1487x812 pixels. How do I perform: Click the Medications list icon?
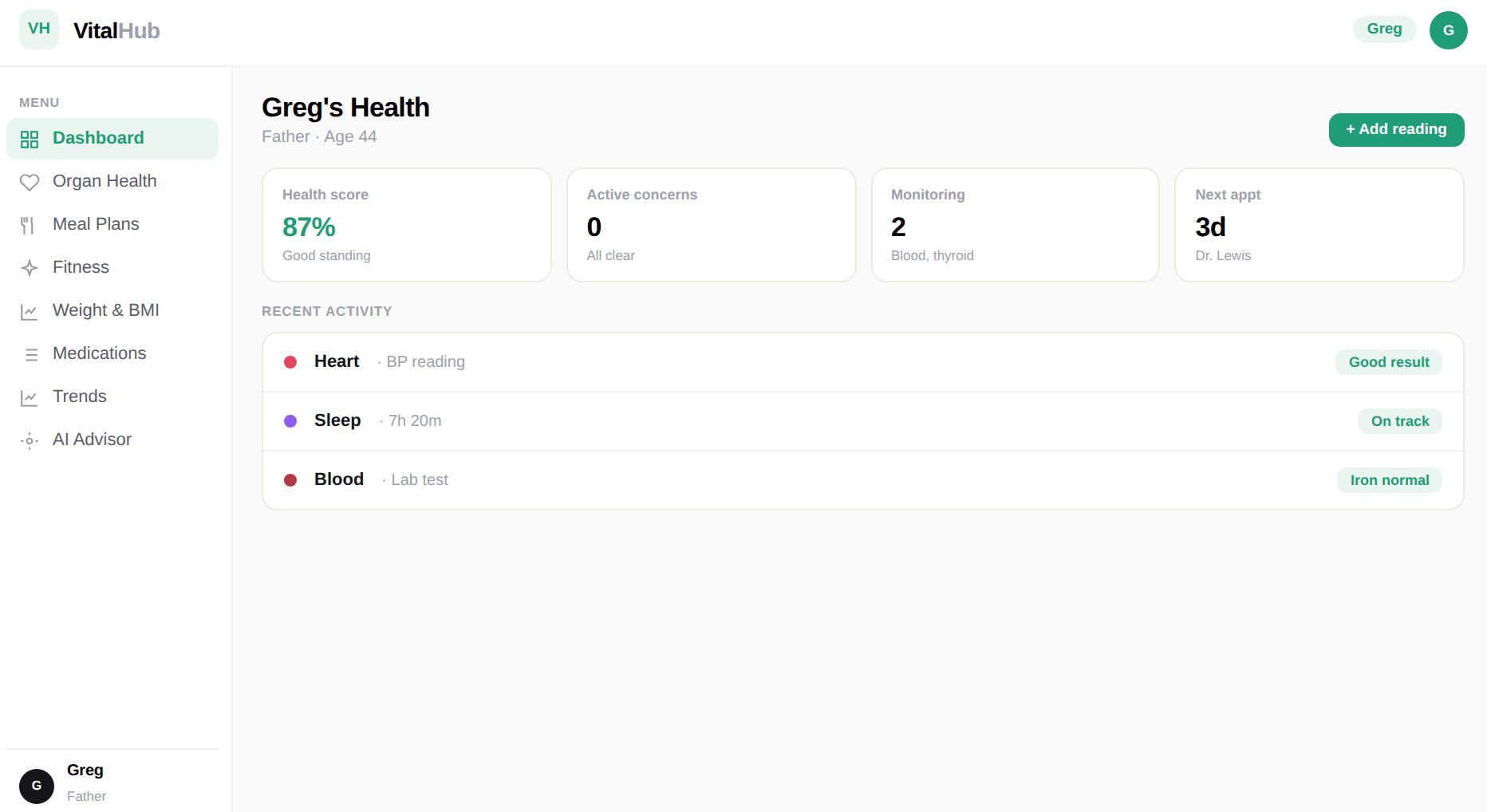(30, 354)
